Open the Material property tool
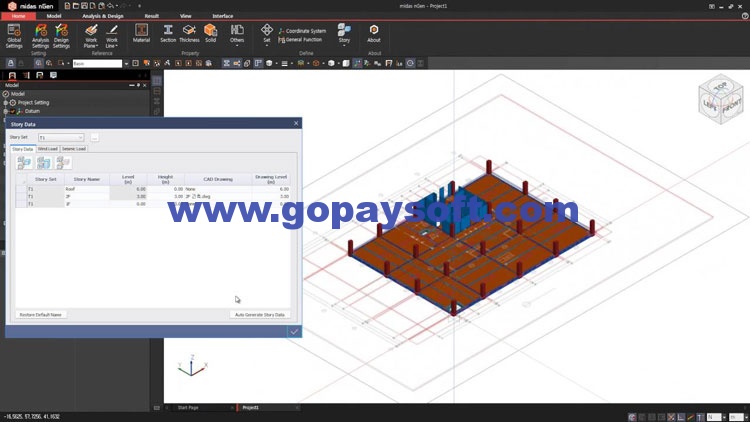 [141, 33]
